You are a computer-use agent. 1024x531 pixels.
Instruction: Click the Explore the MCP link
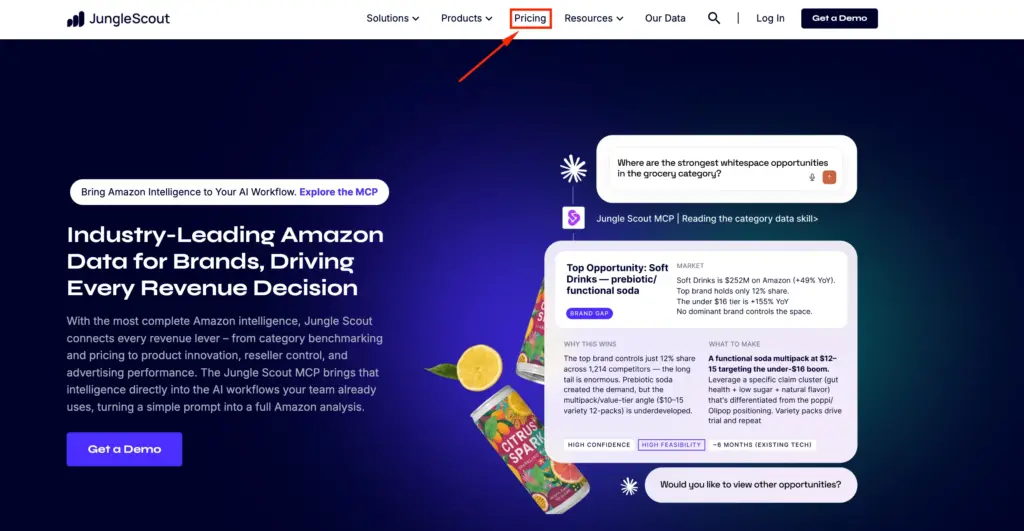[x=338, y=192]
